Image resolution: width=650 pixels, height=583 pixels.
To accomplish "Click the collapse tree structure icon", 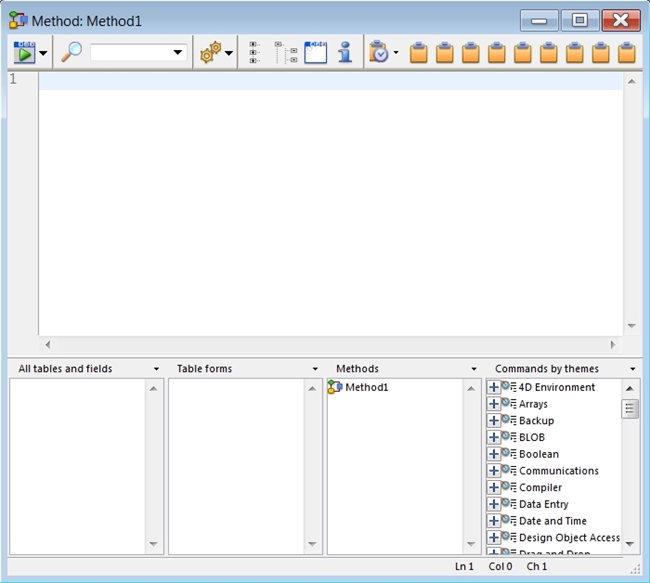I will point(286,53).
